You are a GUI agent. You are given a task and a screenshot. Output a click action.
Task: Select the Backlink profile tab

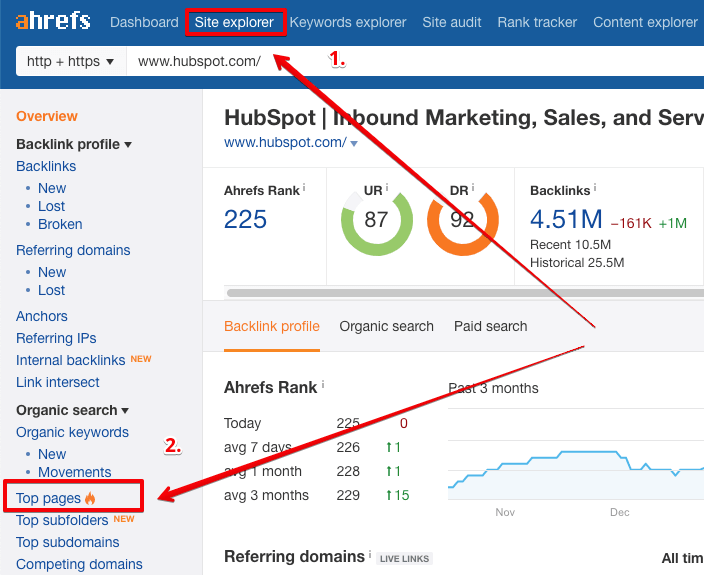tap(272, 326)
